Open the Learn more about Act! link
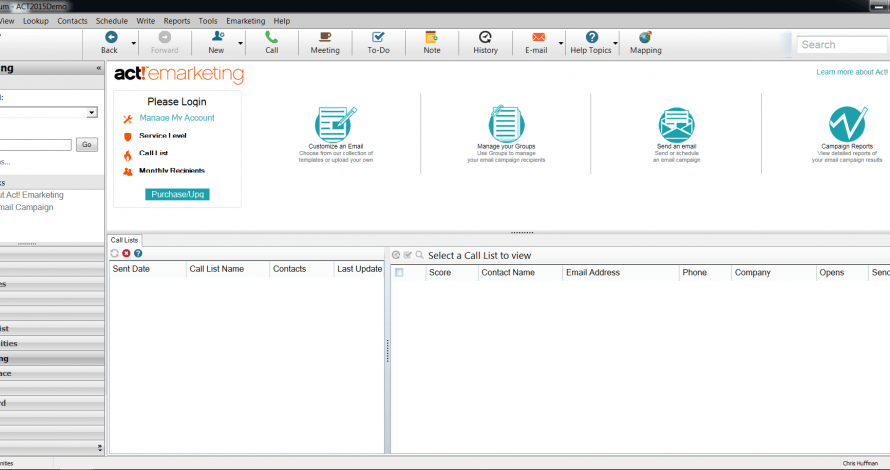Screen dimensions: 890x470 [x=852, y=72]
